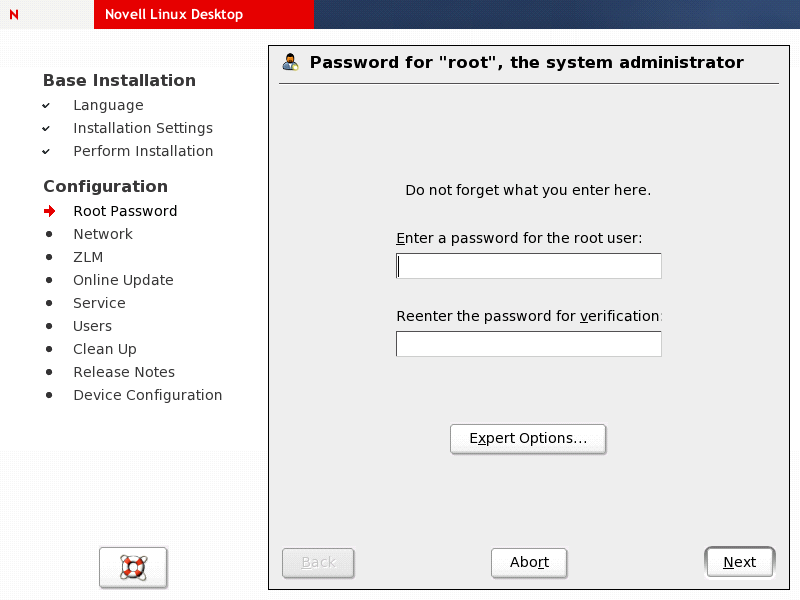Click the checkmark beside Installation Settings

[x=46, y=128]
